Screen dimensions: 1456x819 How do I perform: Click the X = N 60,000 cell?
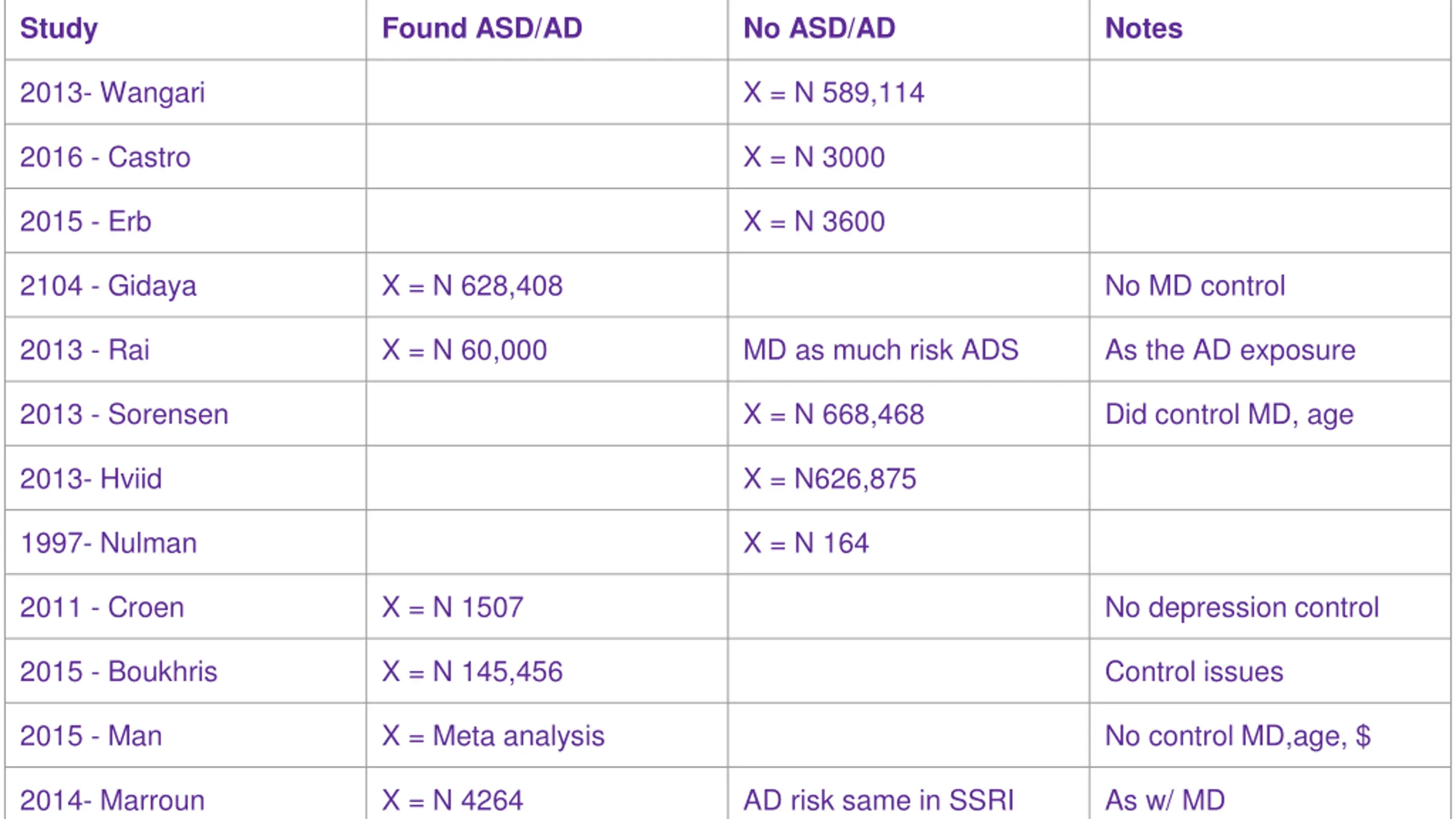point(464,350)
